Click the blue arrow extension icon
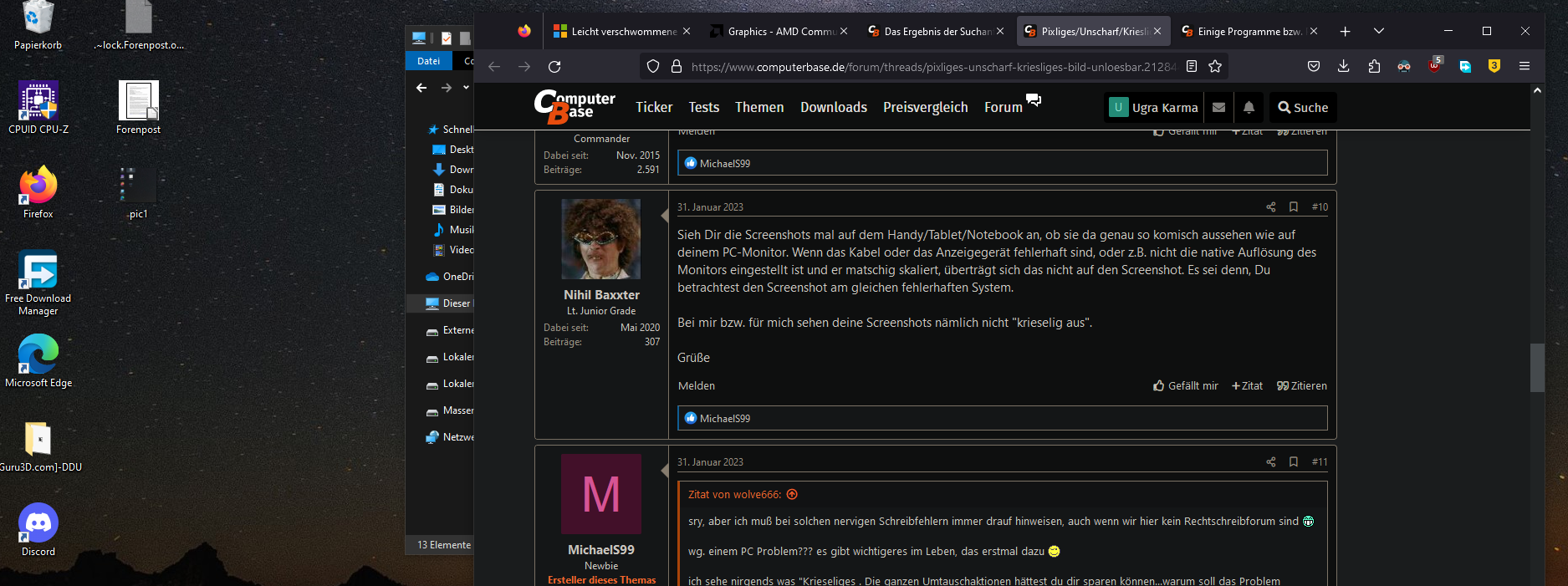 (1465, 67)
